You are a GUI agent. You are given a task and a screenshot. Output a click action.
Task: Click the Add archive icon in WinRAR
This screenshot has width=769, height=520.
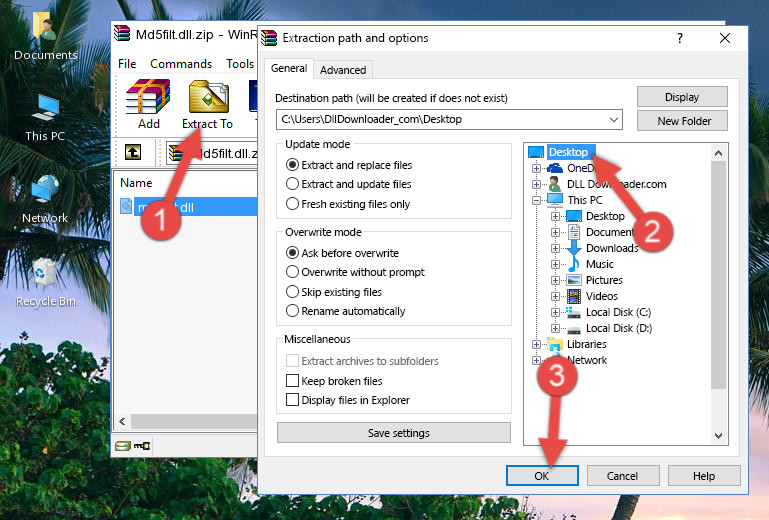tap(148, 97)
